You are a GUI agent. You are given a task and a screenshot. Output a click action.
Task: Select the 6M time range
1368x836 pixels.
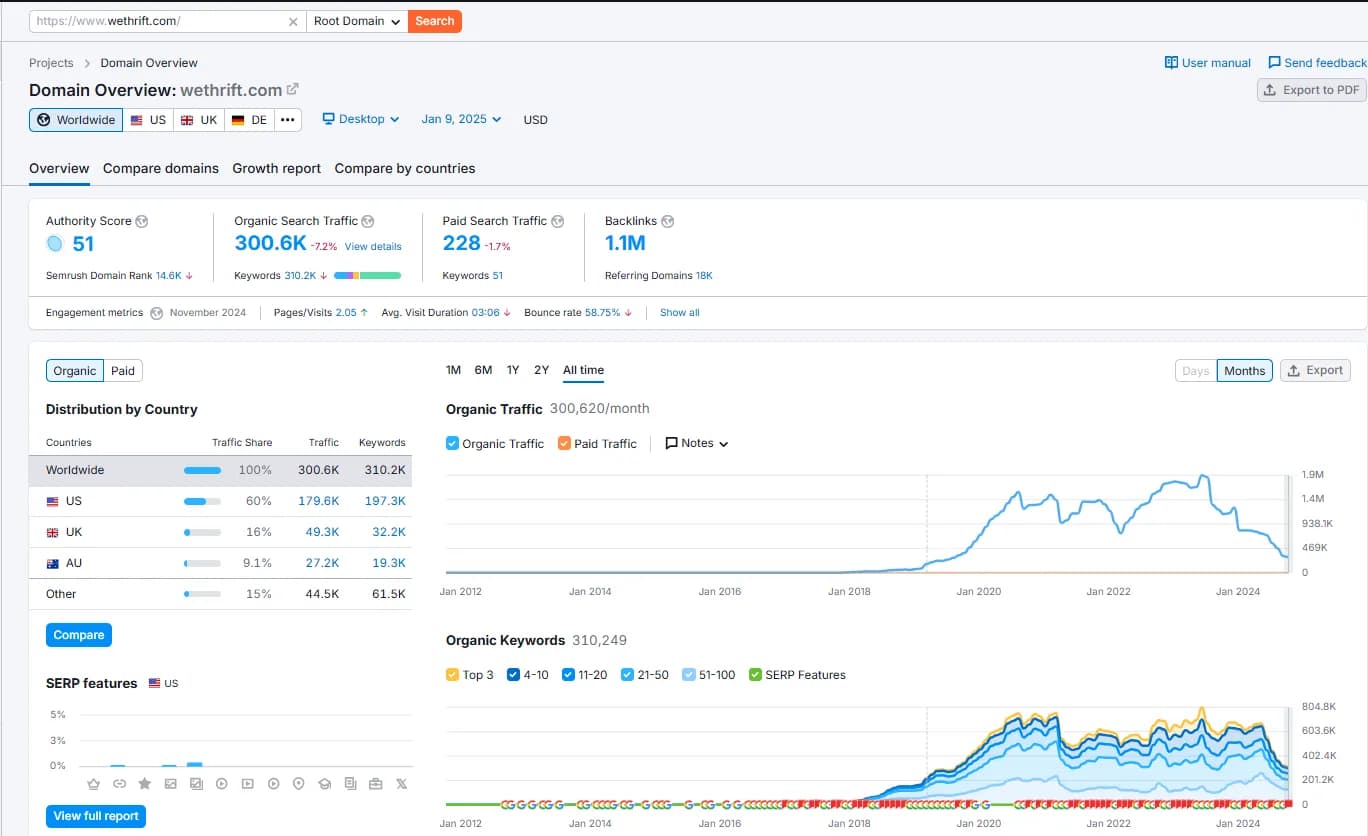pyautogui.click(x=483, y=370)
